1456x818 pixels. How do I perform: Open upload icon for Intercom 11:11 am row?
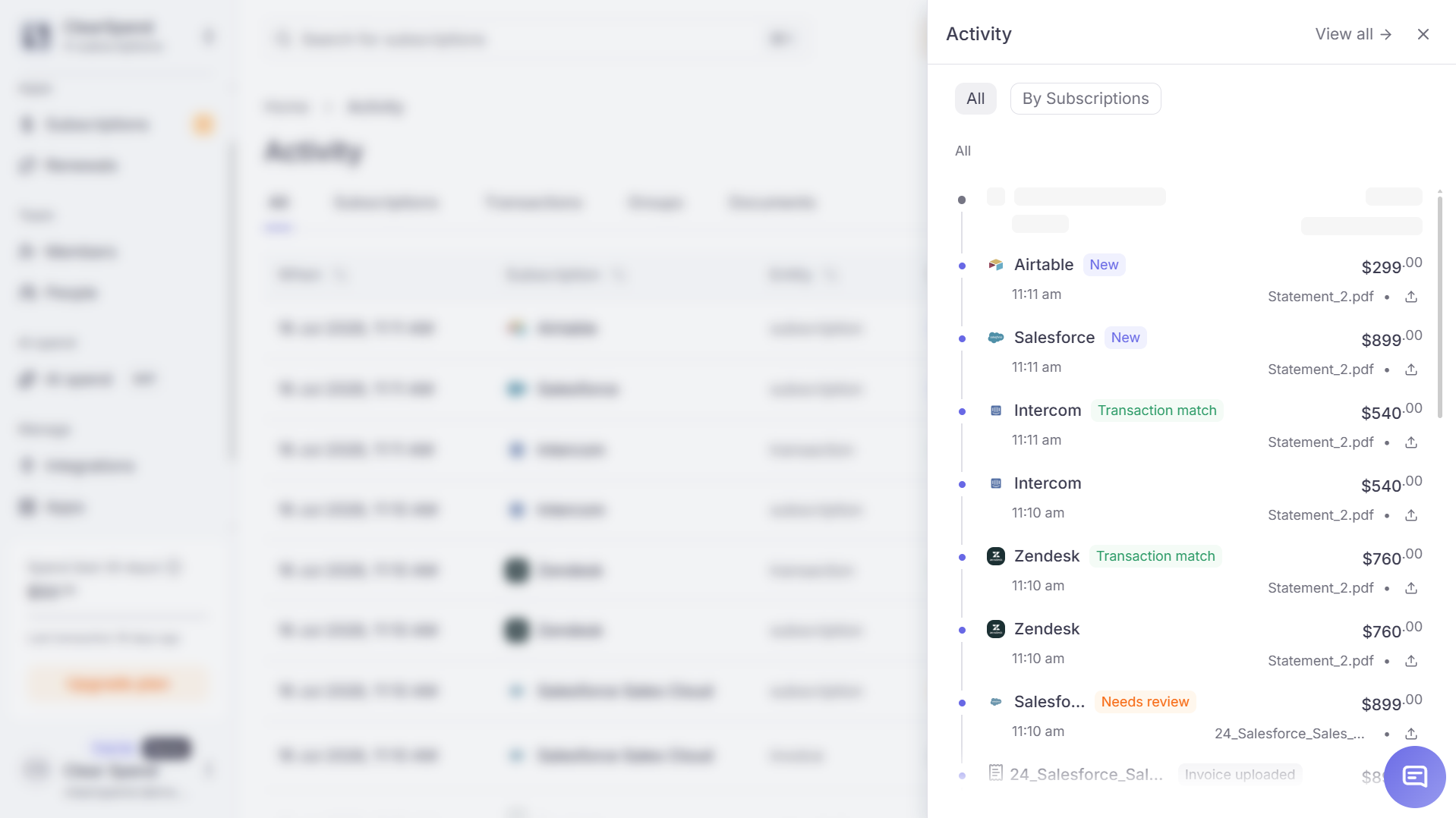tap(1411, 442)
